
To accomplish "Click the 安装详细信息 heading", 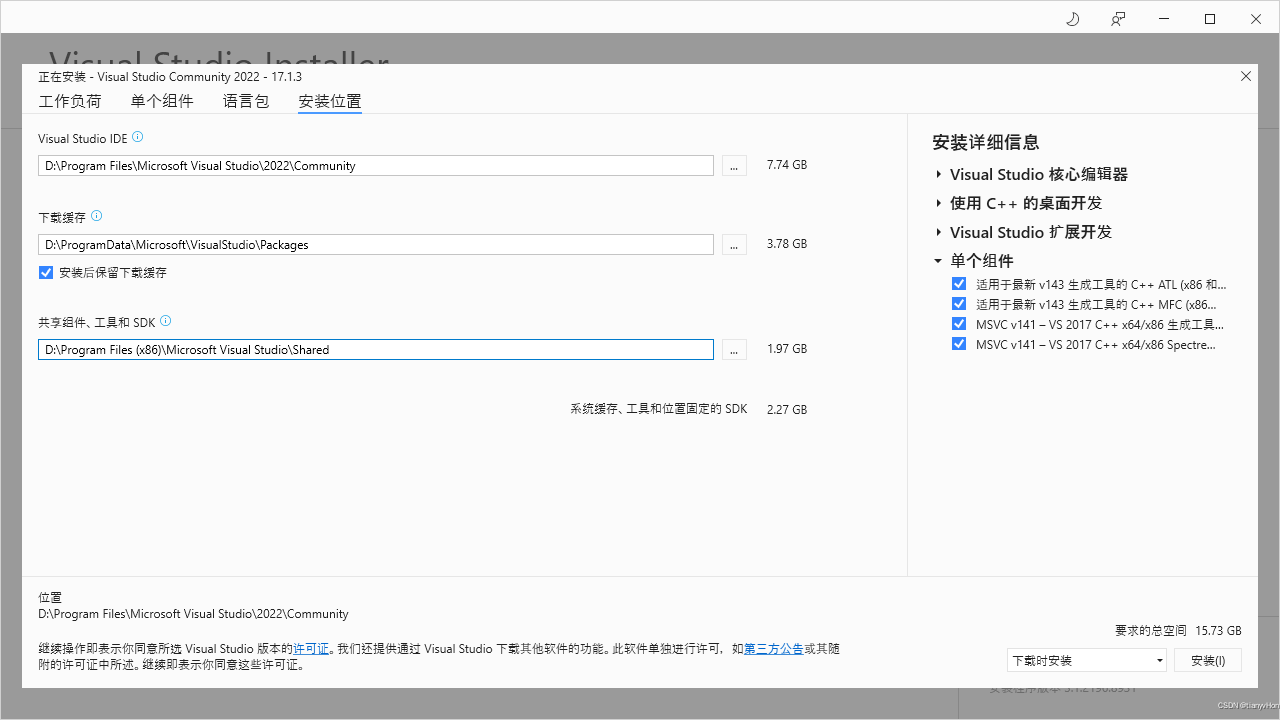I will [986, 142].
